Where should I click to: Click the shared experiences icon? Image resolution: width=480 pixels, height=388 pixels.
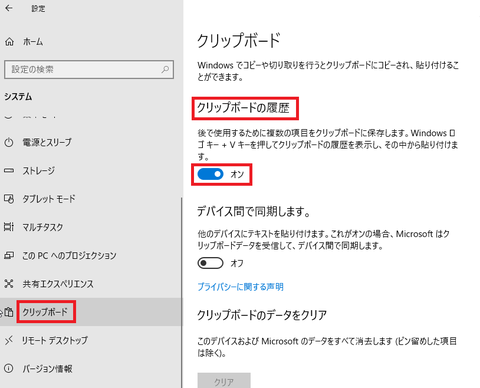click(9, 284)
